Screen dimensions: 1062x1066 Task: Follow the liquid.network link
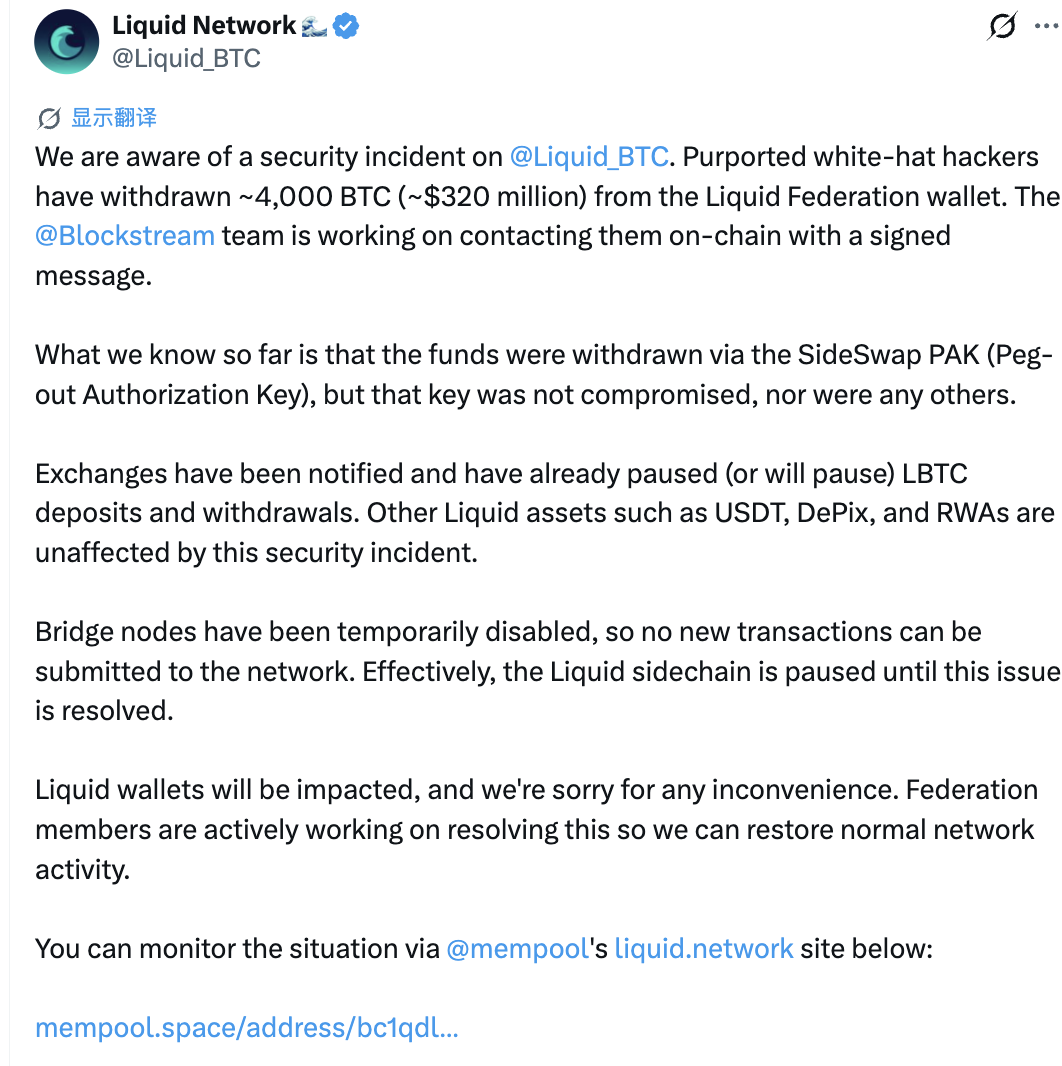[704, 948]
